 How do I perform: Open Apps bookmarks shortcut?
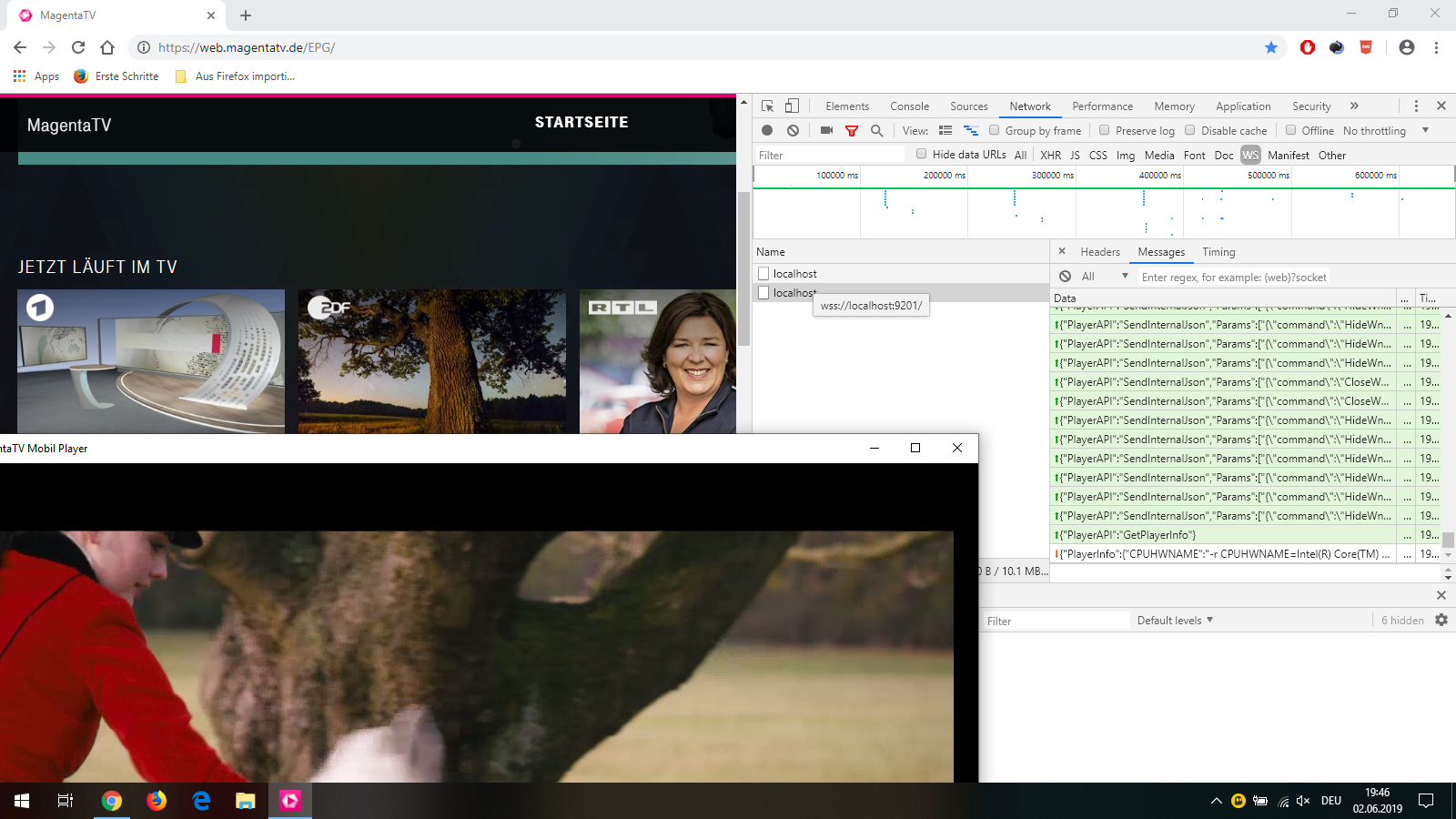coord(36,76)
